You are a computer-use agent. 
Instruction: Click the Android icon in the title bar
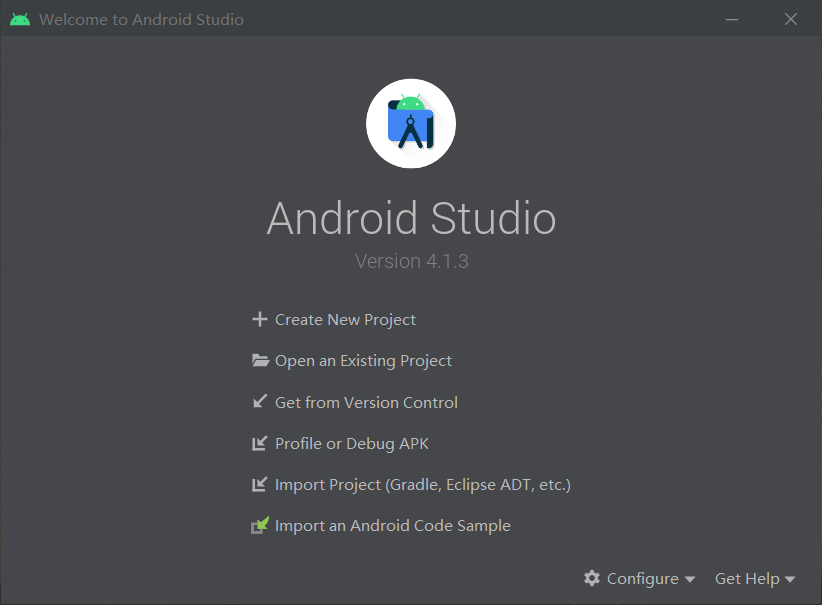pos(19,18)
